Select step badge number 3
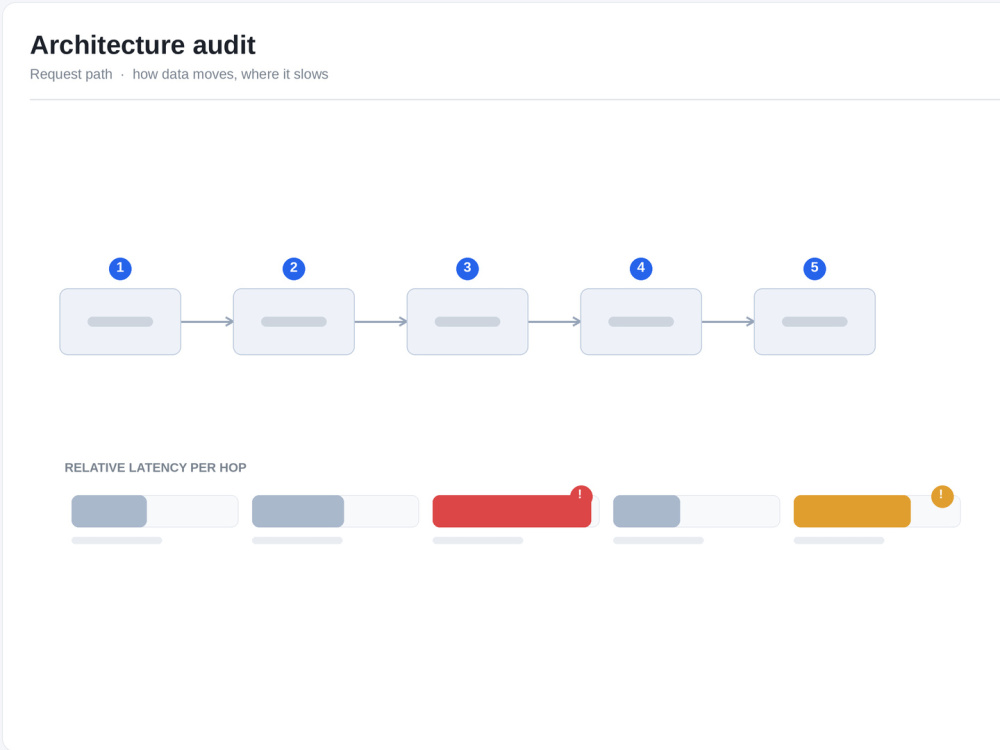1000x750 pixels. (467, 268)
